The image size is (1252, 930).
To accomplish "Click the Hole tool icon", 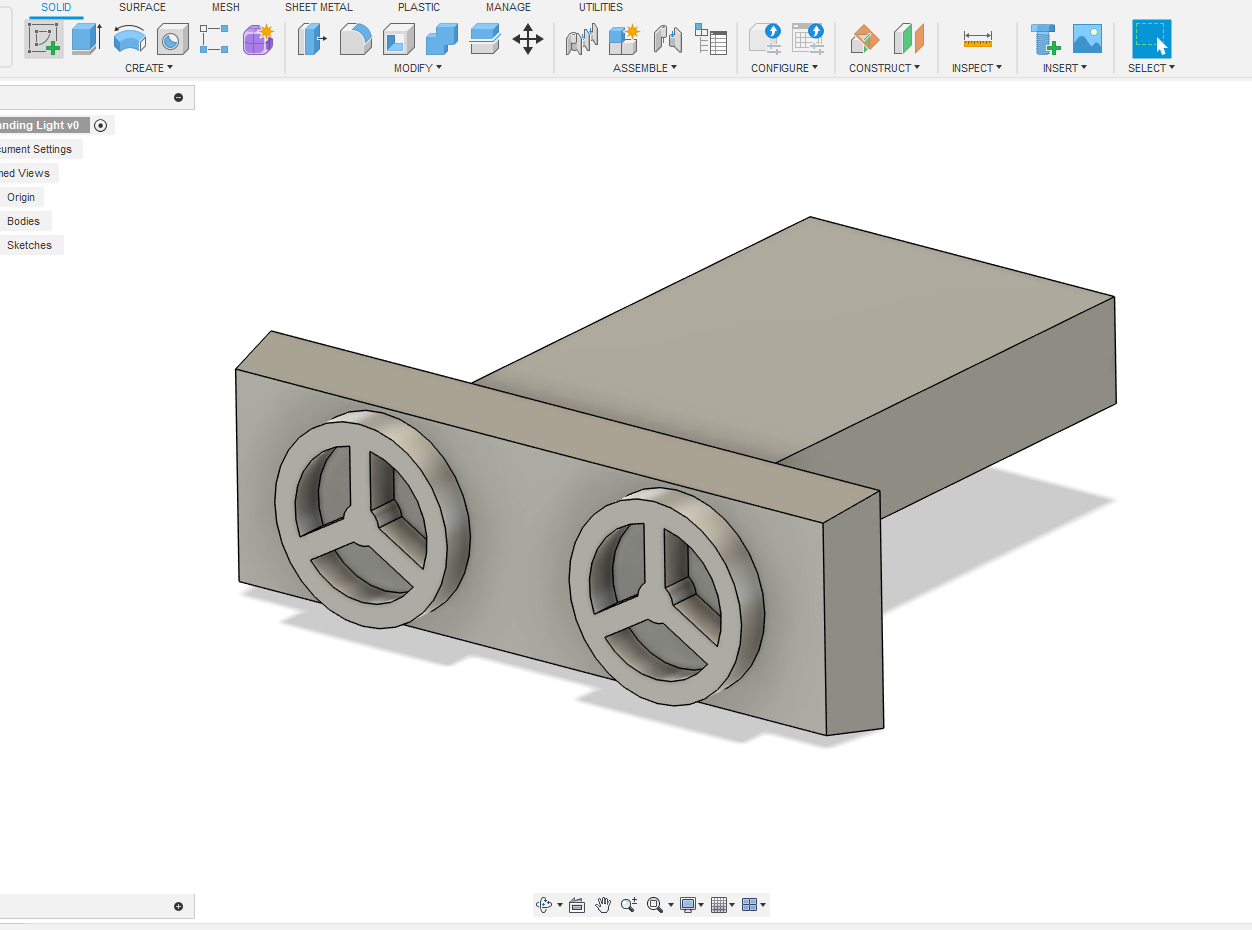I will [172, 39].
